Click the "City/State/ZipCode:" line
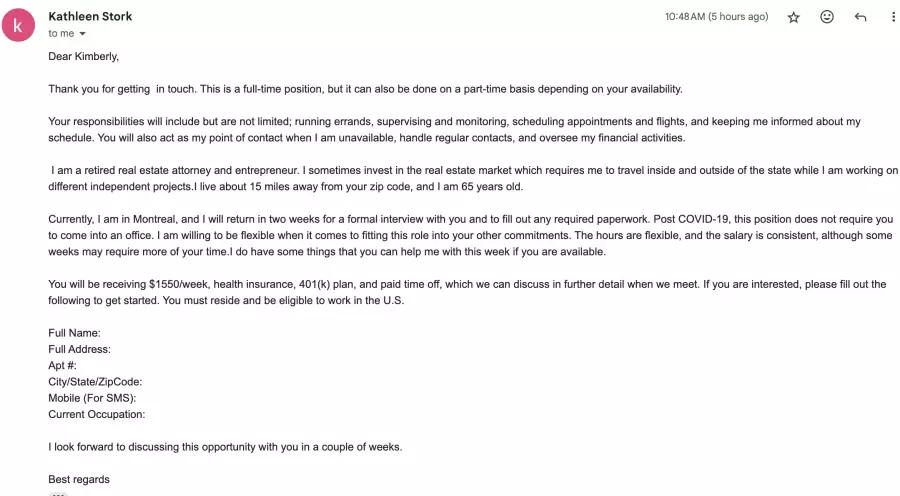The height and width of the screenshot is (496, 900). 95,381
